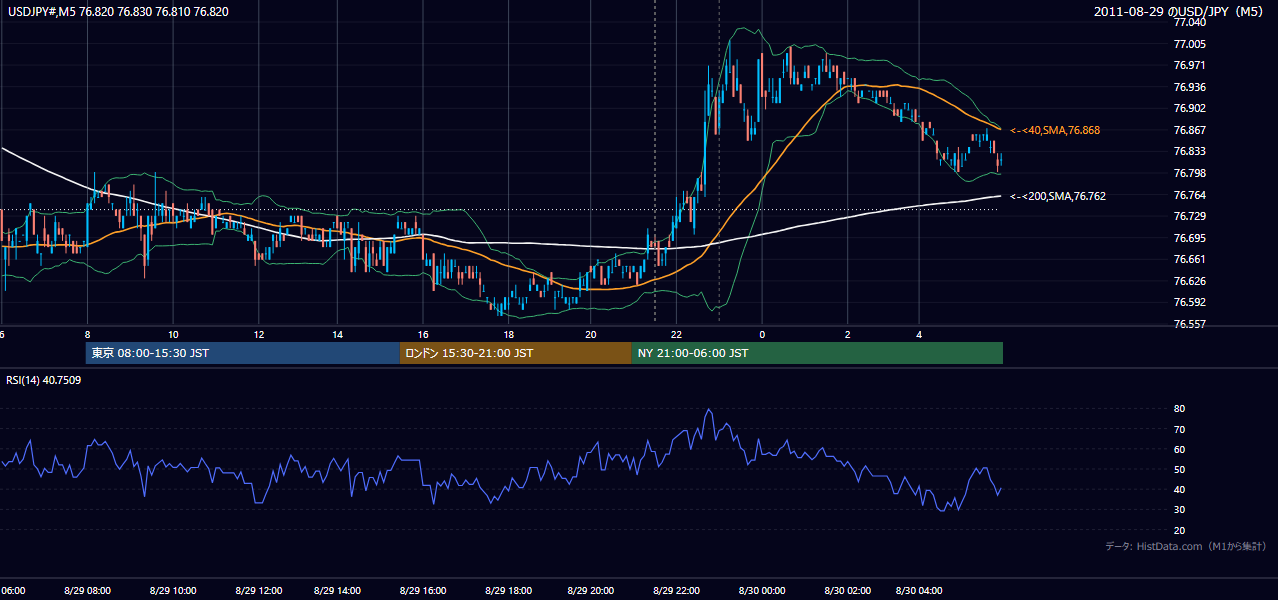Click hour label 16 under price chart
1278x600 pixels.
[x=423, y=335]
